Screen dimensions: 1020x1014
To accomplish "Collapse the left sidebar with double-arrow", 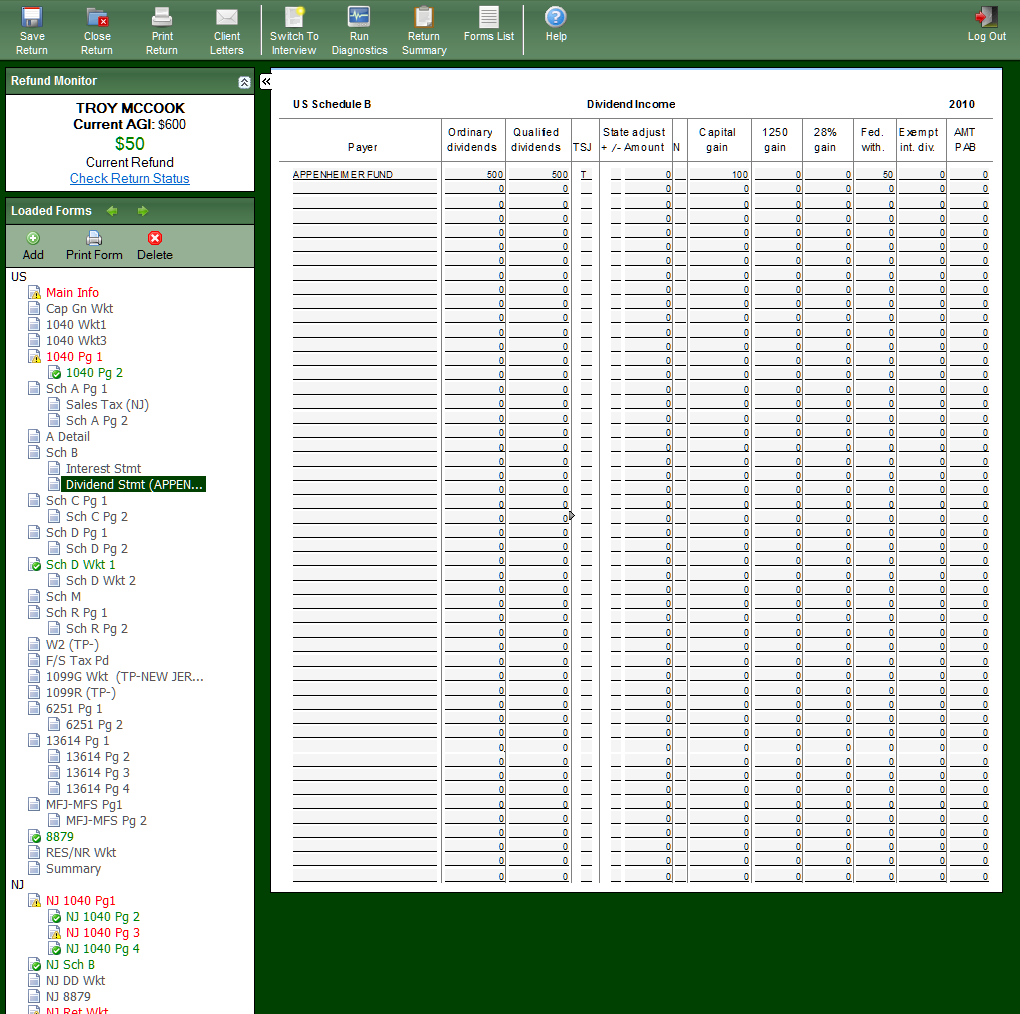I will [266, 82].
